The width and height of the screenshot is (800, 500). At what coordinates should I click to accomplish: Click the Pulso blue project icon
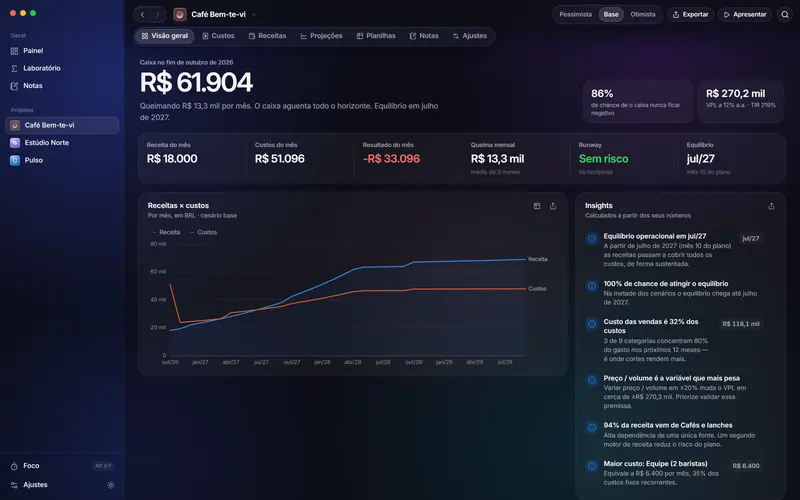click(15, 160)
